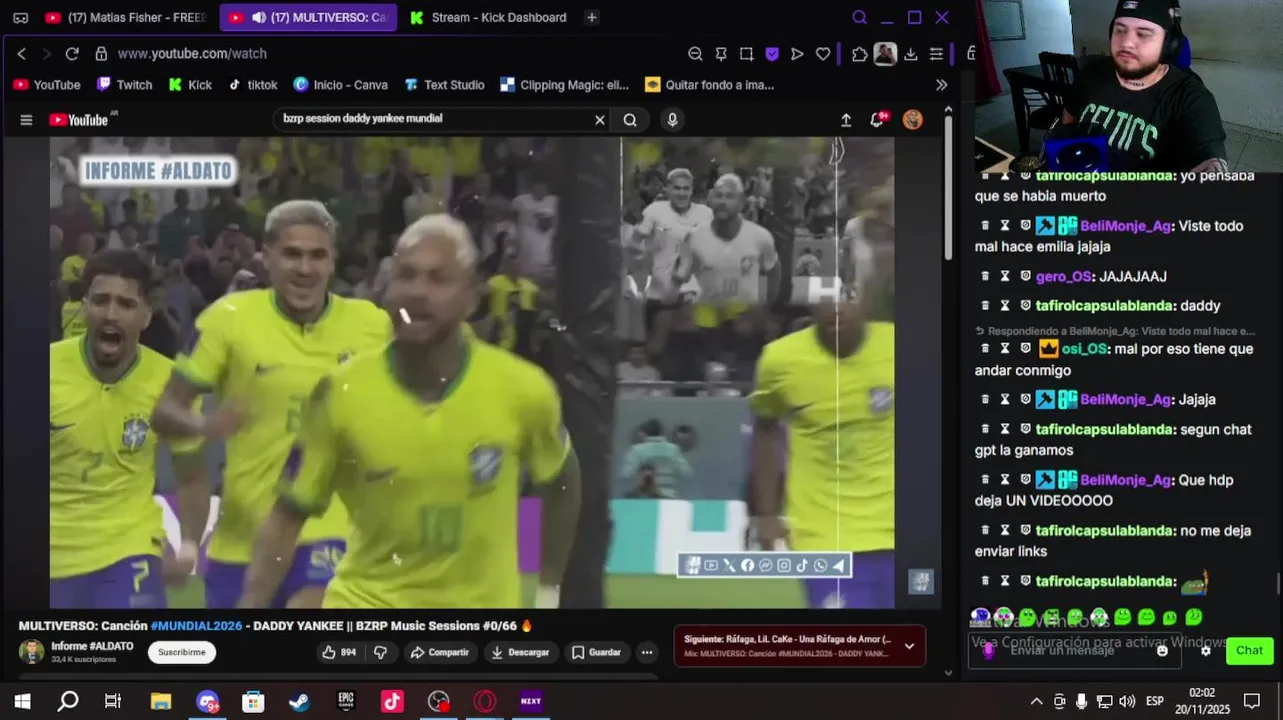Viewport: 1283px width, 720px height.
Task: Expand the Siguiente playlist mix panel
Action: (x=909, y=646)
